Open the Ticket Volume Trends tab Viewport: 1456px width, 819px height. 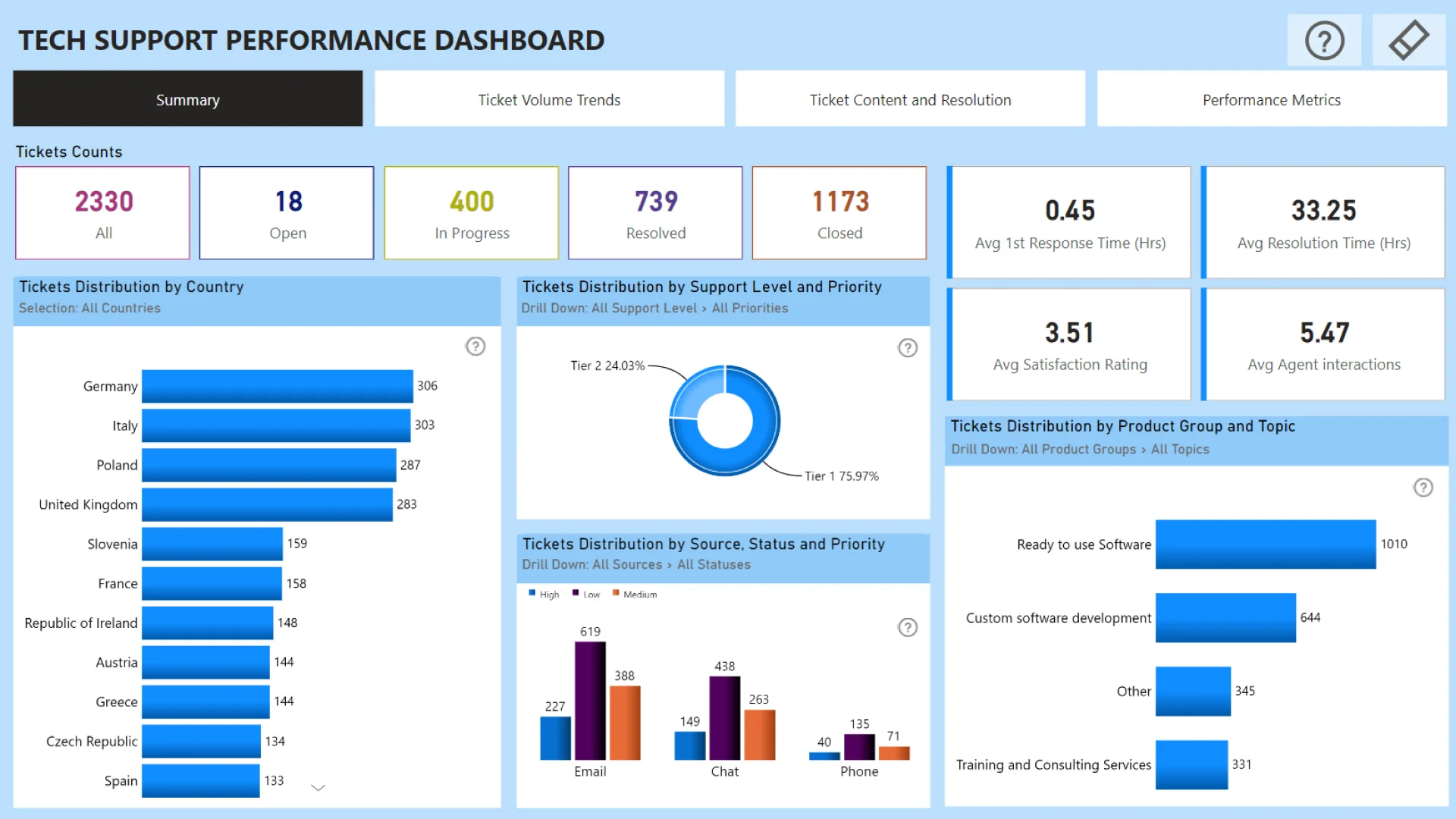pos(549,99)
